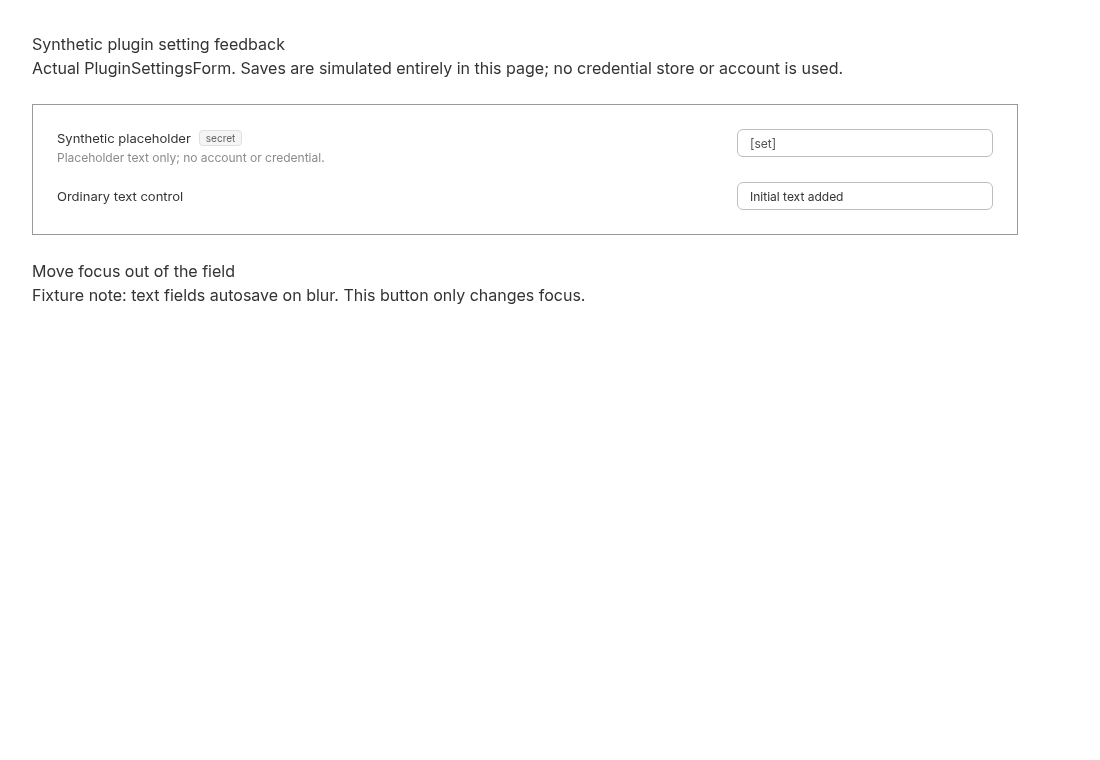Click the Move focus out of the field button
Screen dimensions: 1100x760
click(x=133, y=272)
